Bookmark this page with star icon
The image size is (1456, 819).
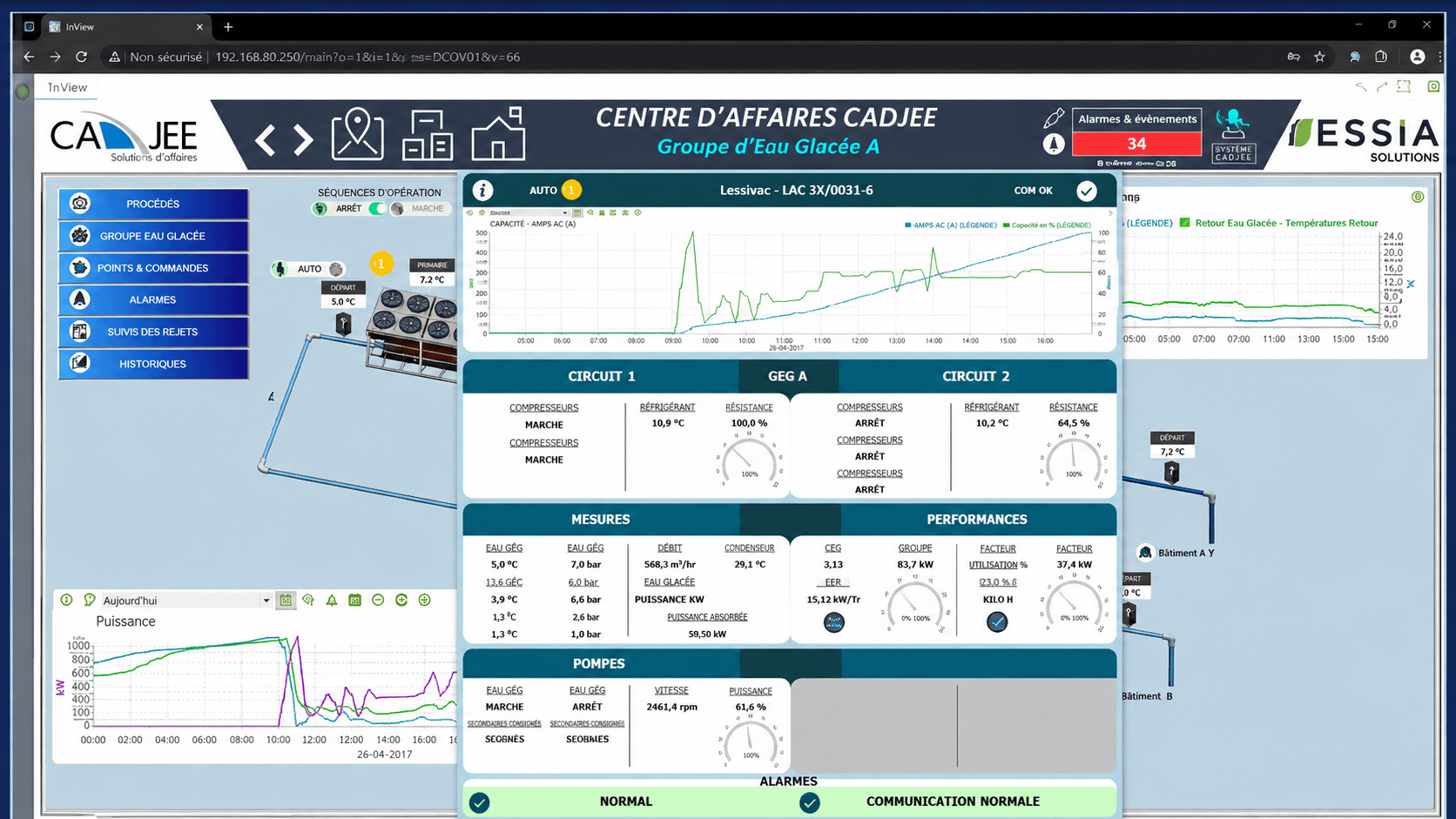(1319, 57)
